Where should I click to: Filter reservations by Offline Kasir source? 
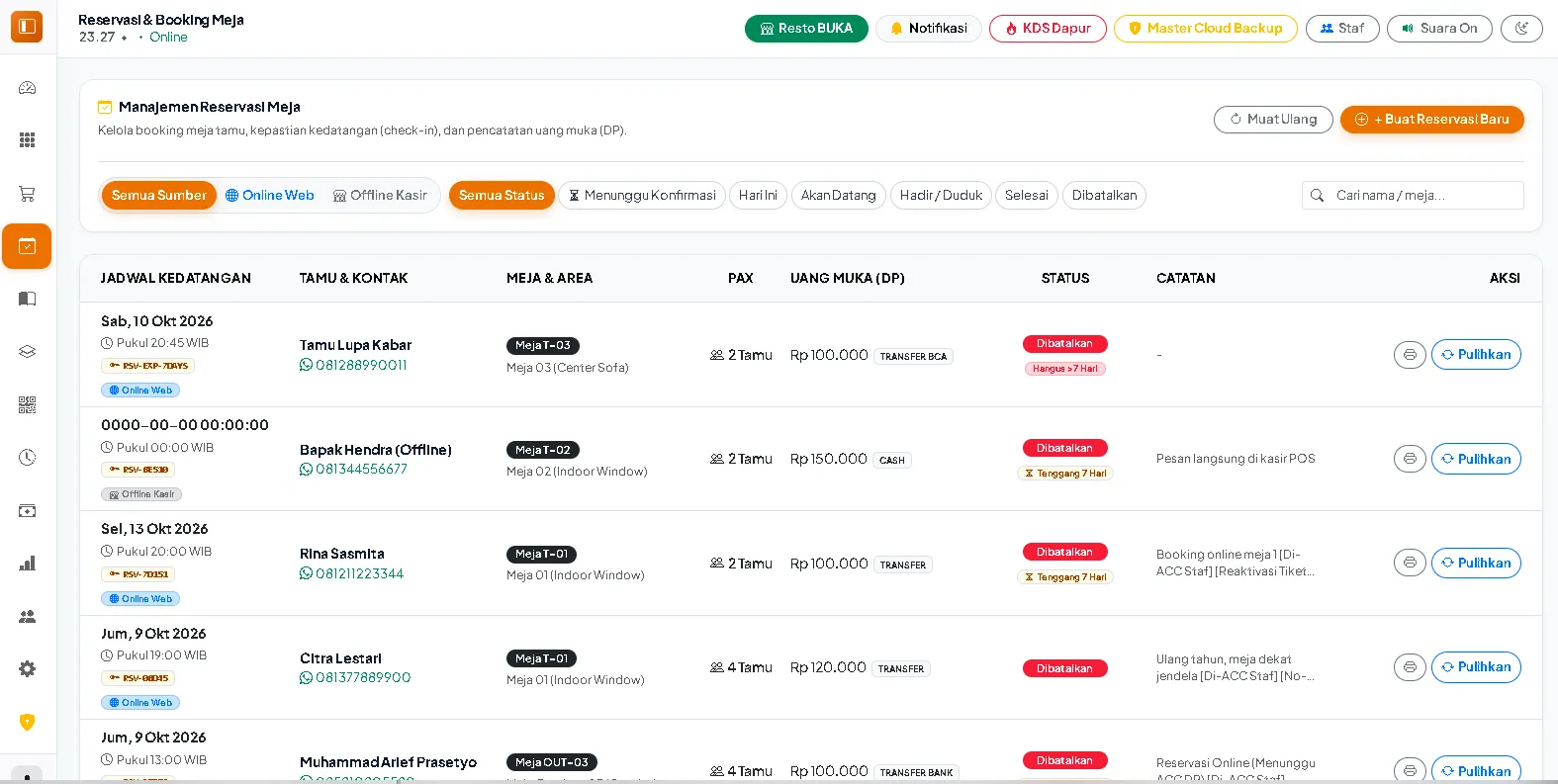[381, 196]
